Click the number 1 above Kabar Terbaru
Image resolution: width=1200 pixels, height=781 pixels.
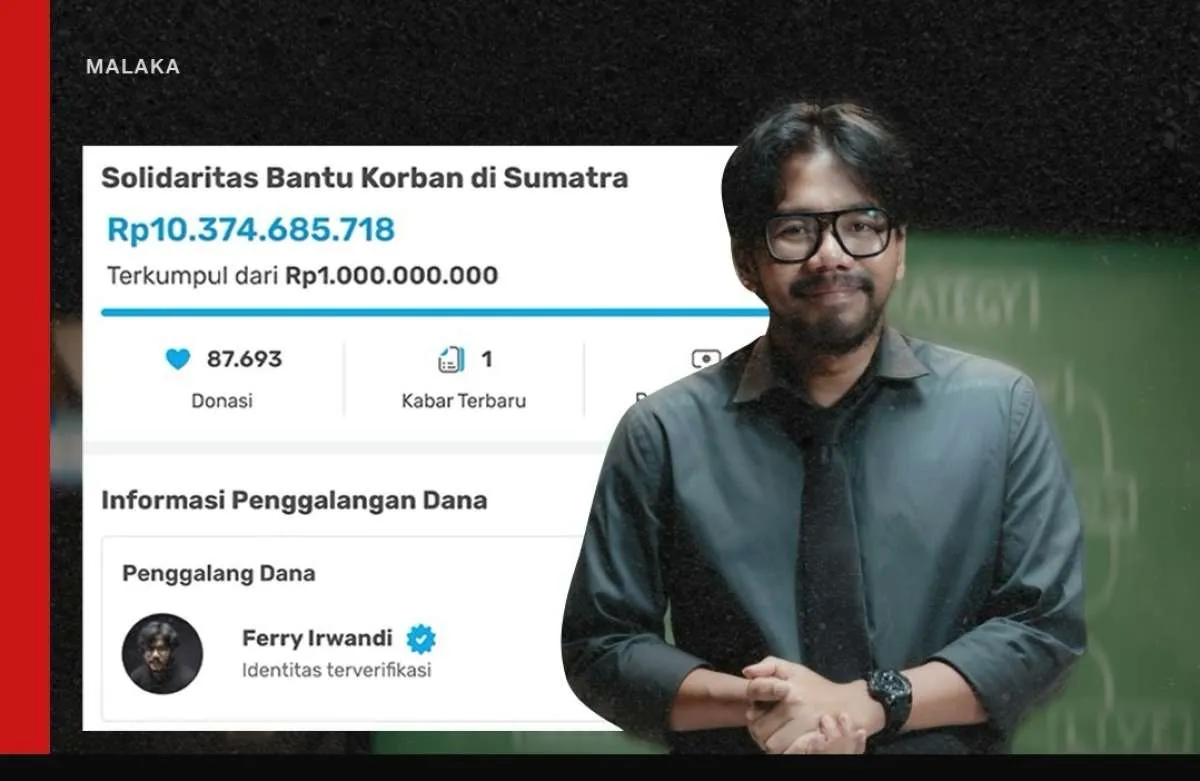(x=487, y=359)
